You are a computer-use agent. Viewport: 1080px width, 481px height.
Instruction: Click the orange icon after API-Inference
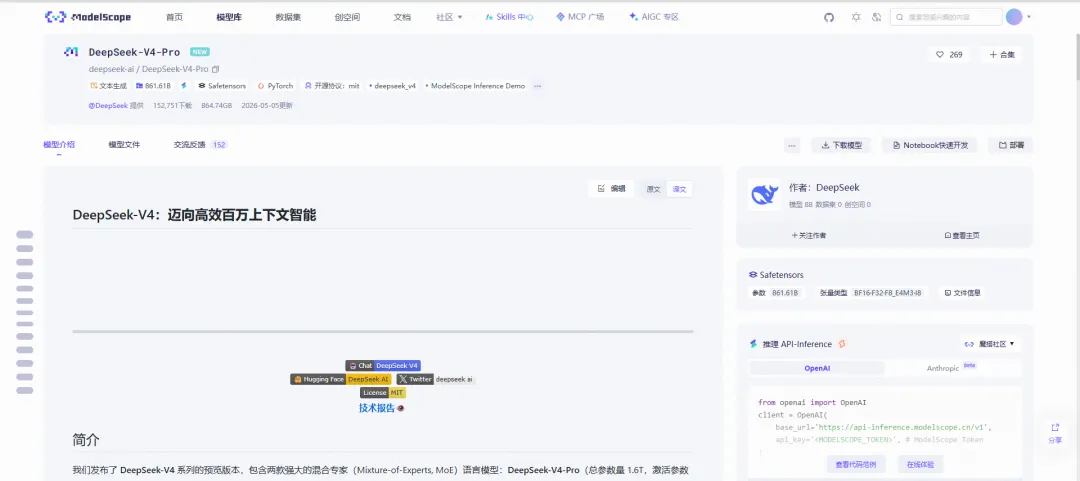coord(842,344)
